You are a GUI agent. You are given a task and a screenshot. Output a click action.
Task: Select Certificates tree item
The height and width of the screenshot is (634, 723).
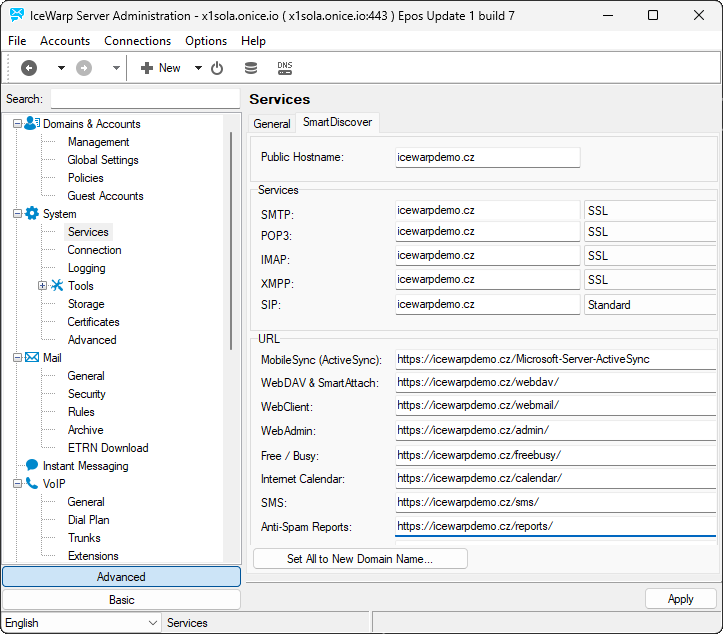93,322
